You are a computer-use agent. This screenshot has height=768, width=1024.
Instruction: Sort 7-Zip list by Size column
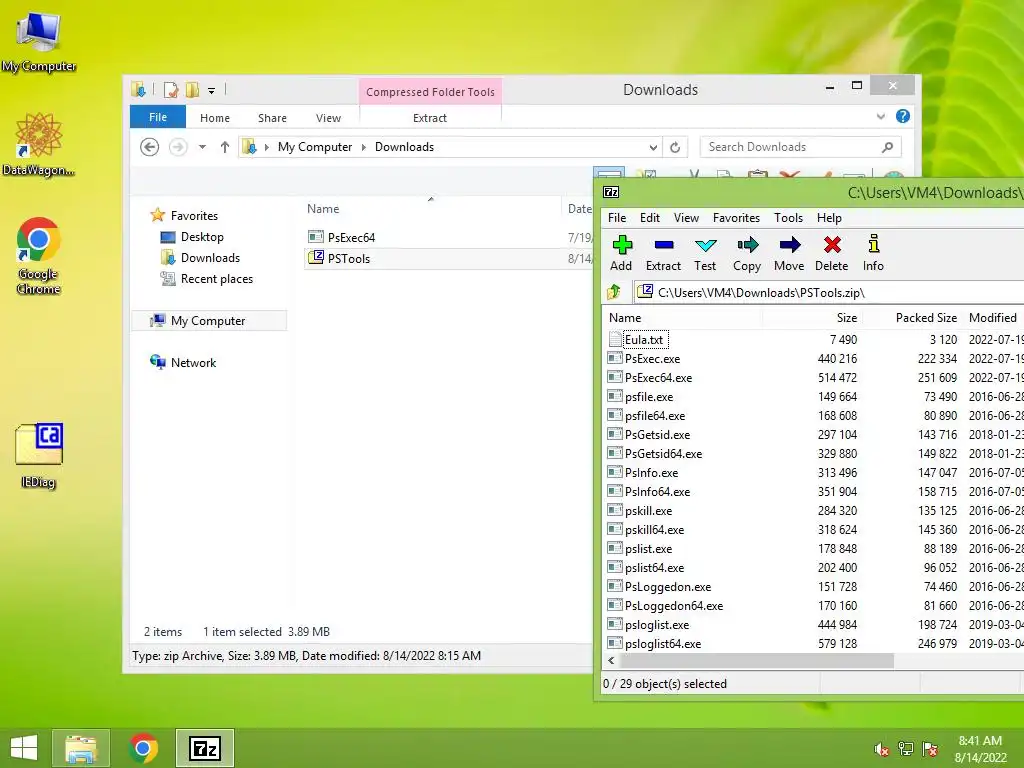[812, 318]
